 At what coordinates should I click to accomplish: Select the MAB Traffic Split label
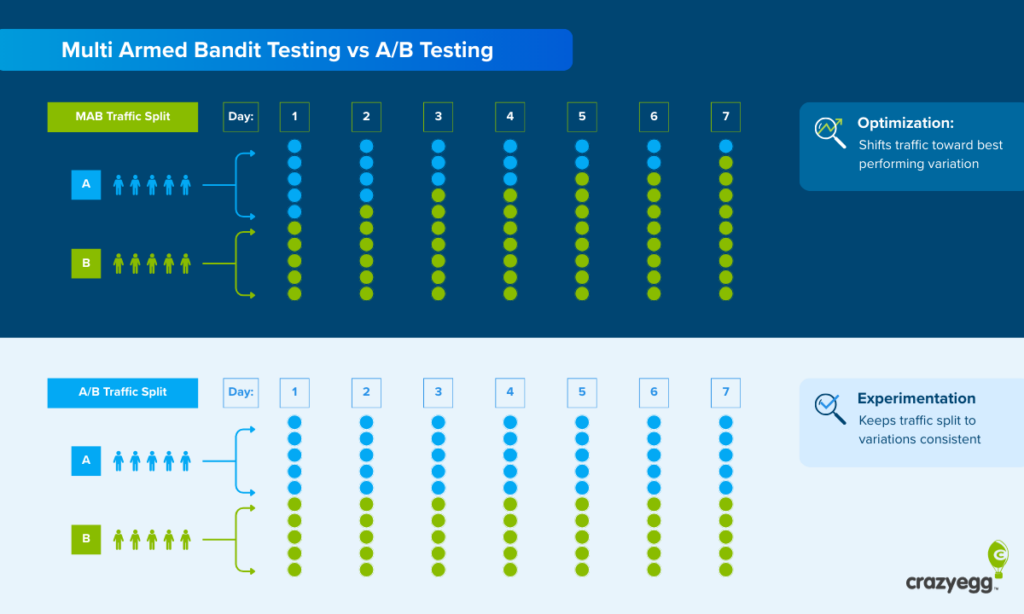[123, 117]
